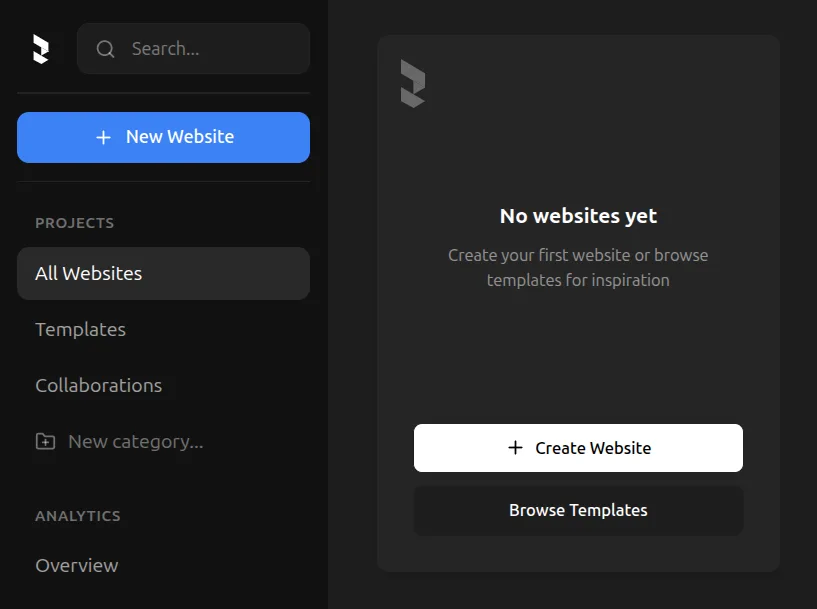The width and height of the screenshot is (817, 609).
Task: Click the ANALYTICS section header
Action: click(x=78, y=516)
